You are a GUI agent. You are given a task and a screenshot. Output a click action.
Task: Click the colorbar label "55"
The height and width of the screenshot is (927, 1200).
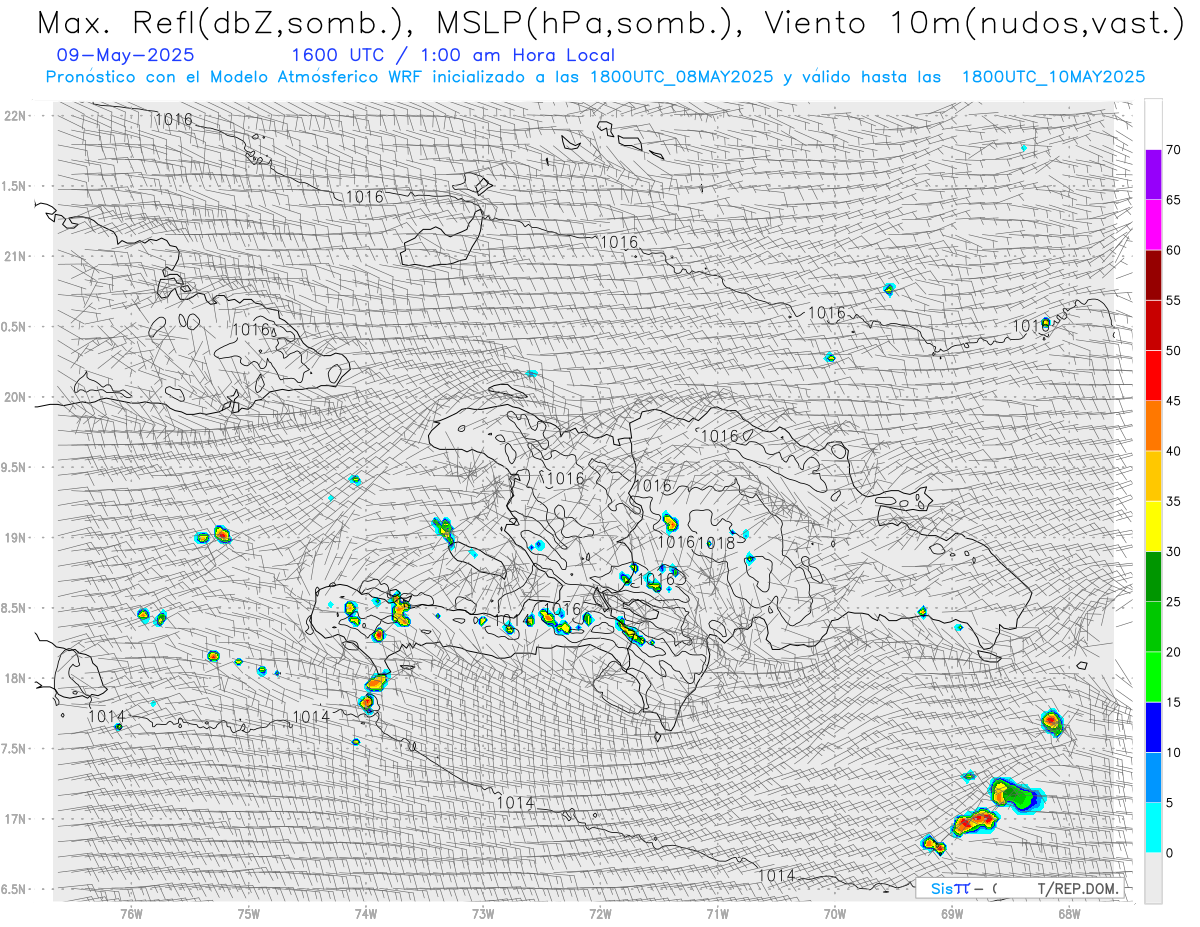click(1173, 300)
